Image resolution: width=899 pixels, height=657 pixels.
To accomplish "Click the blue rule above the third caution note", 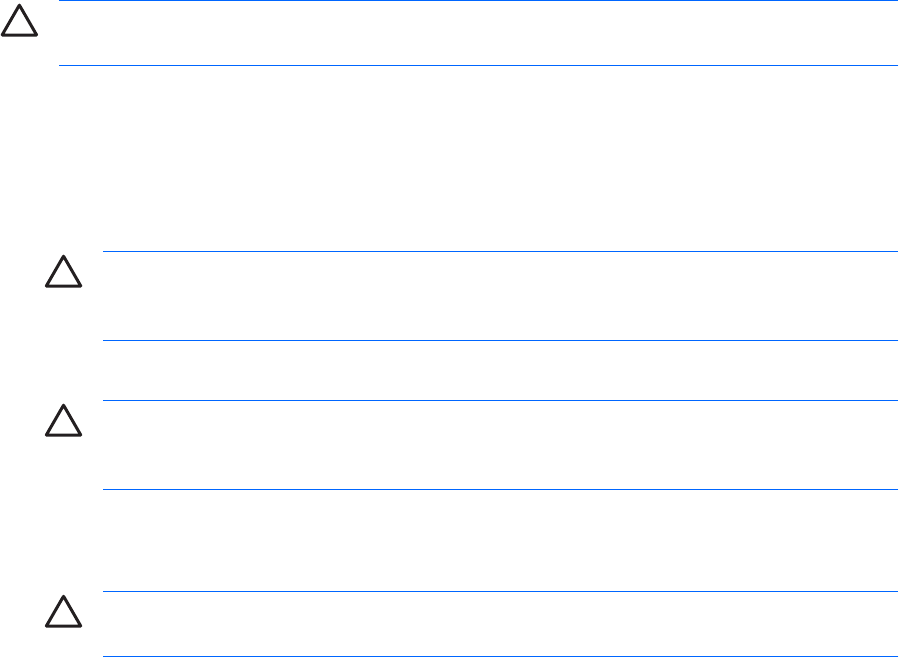I will [500, 401].
